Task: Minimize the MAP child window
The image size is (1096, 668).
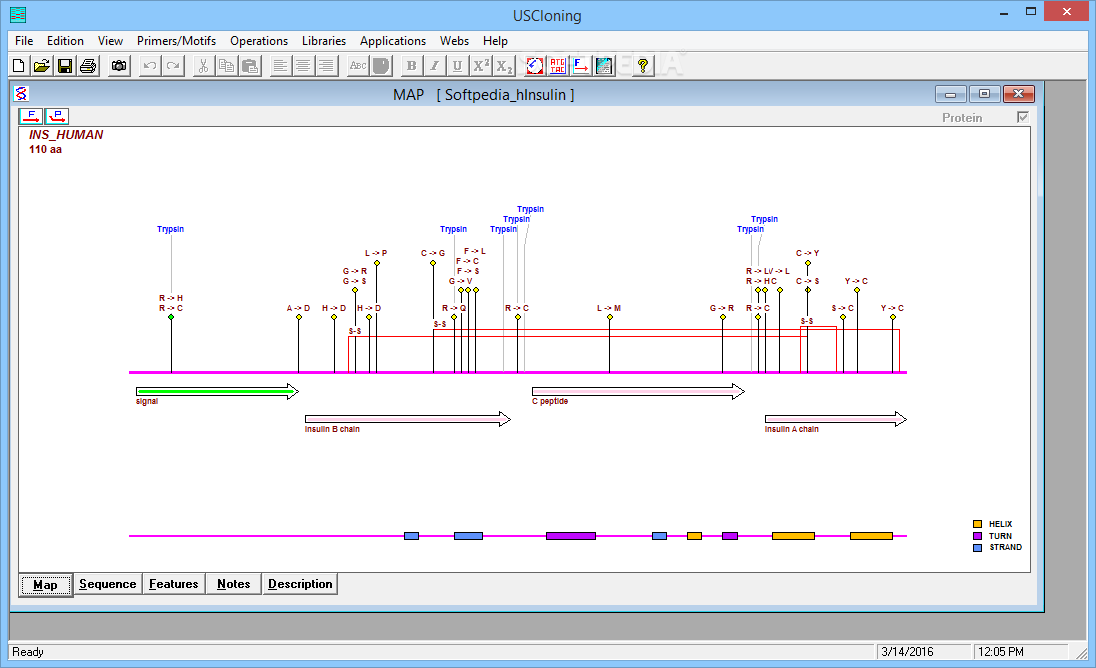Action: tap(951, 94)
